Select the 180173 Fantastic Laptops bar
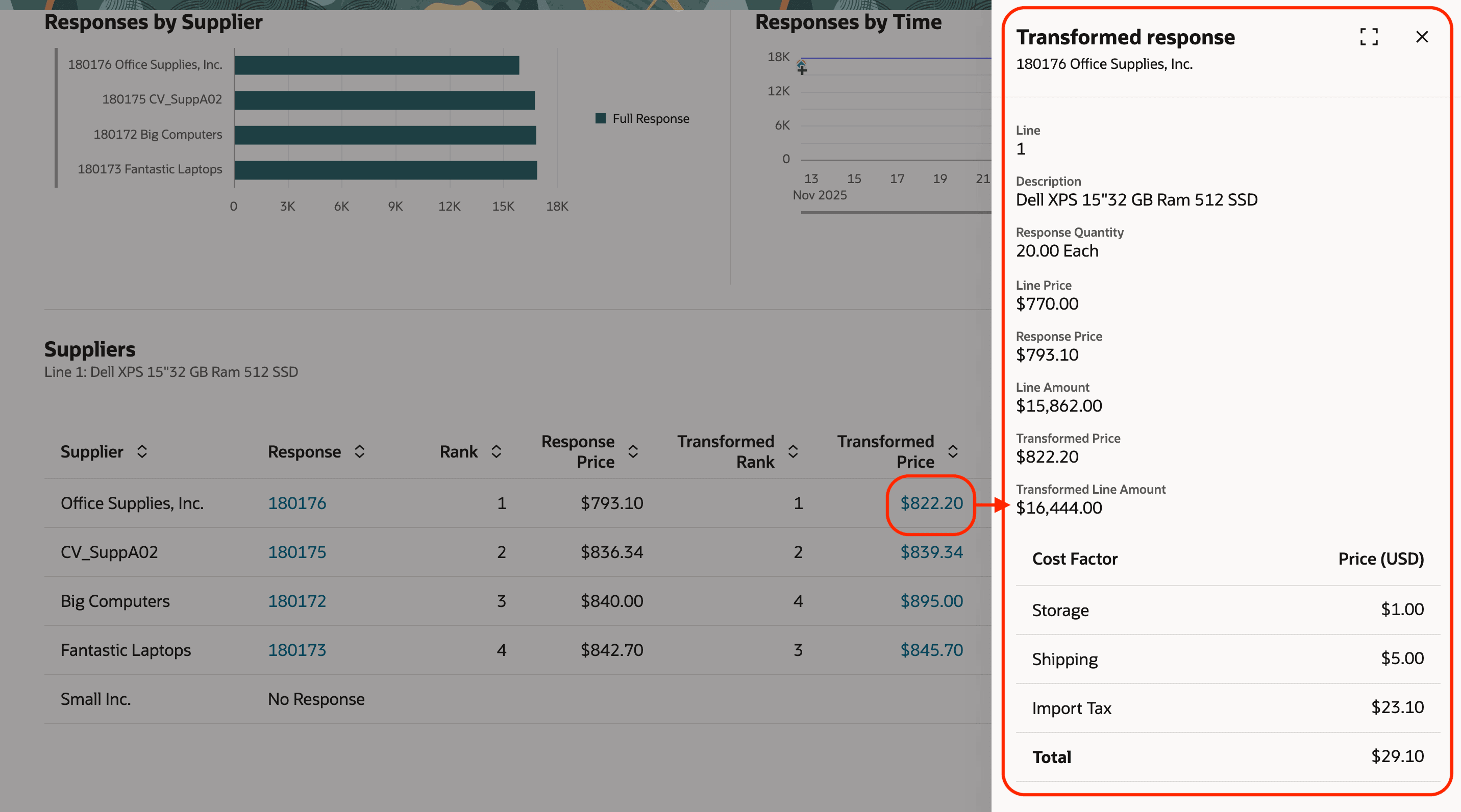Screen dimensions: 1461x812 [x=386, y=169]
